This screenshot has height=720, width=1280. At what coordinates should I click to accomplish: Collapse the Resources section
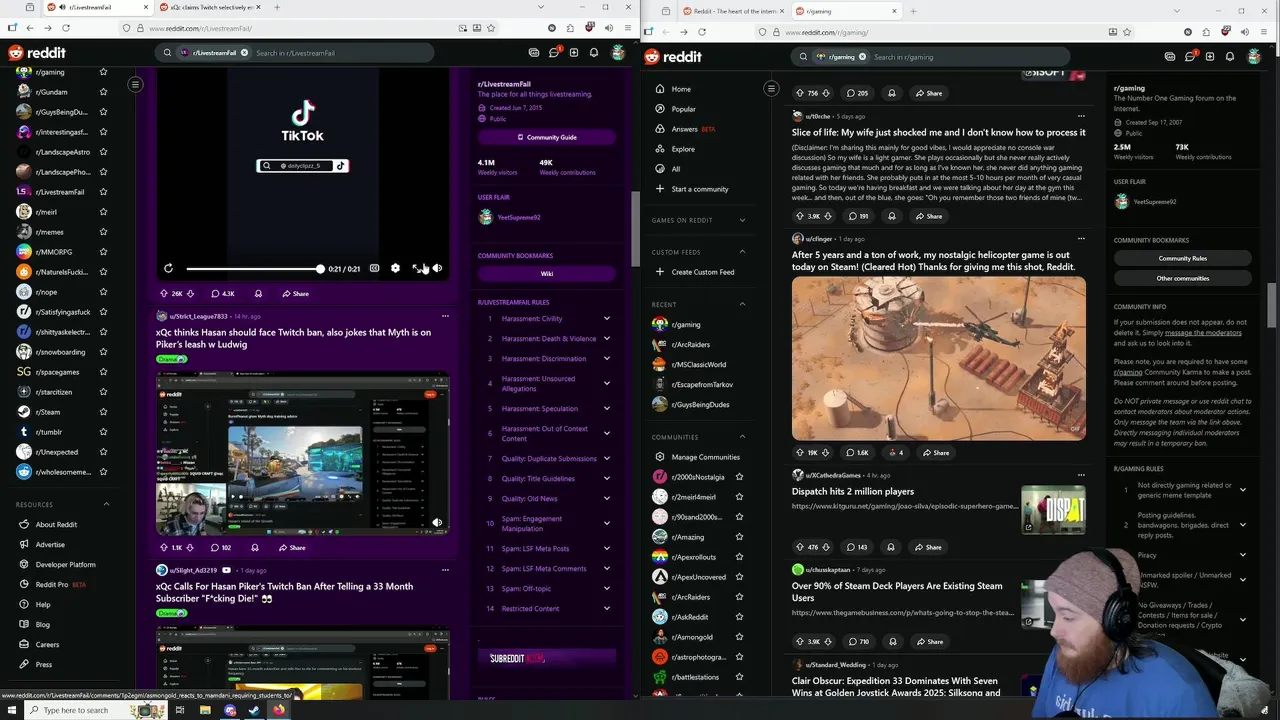click(x=106, y=504)
